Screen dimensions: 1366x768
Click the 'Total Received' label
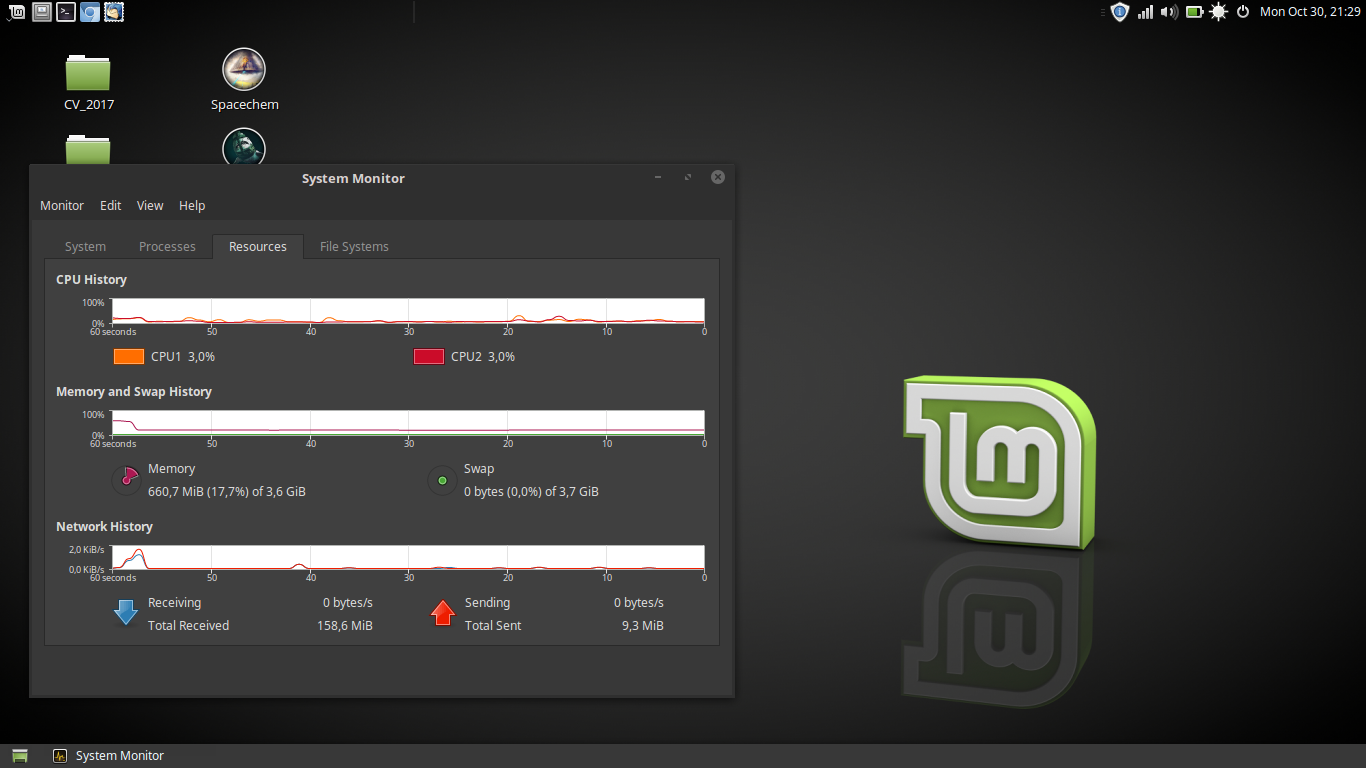point(188,625)
